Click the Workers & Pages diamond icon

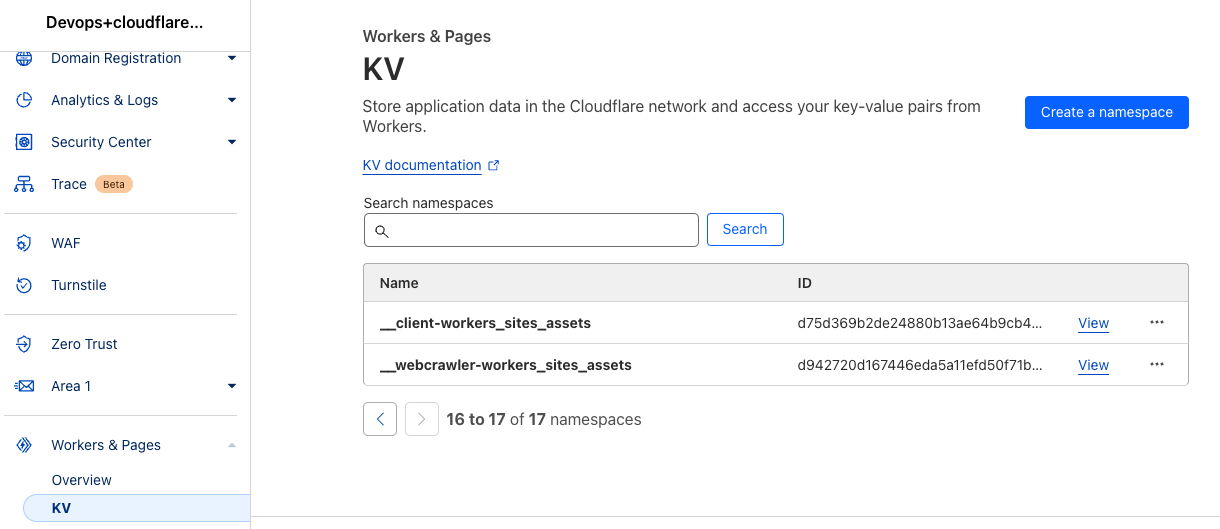point(25,445)
